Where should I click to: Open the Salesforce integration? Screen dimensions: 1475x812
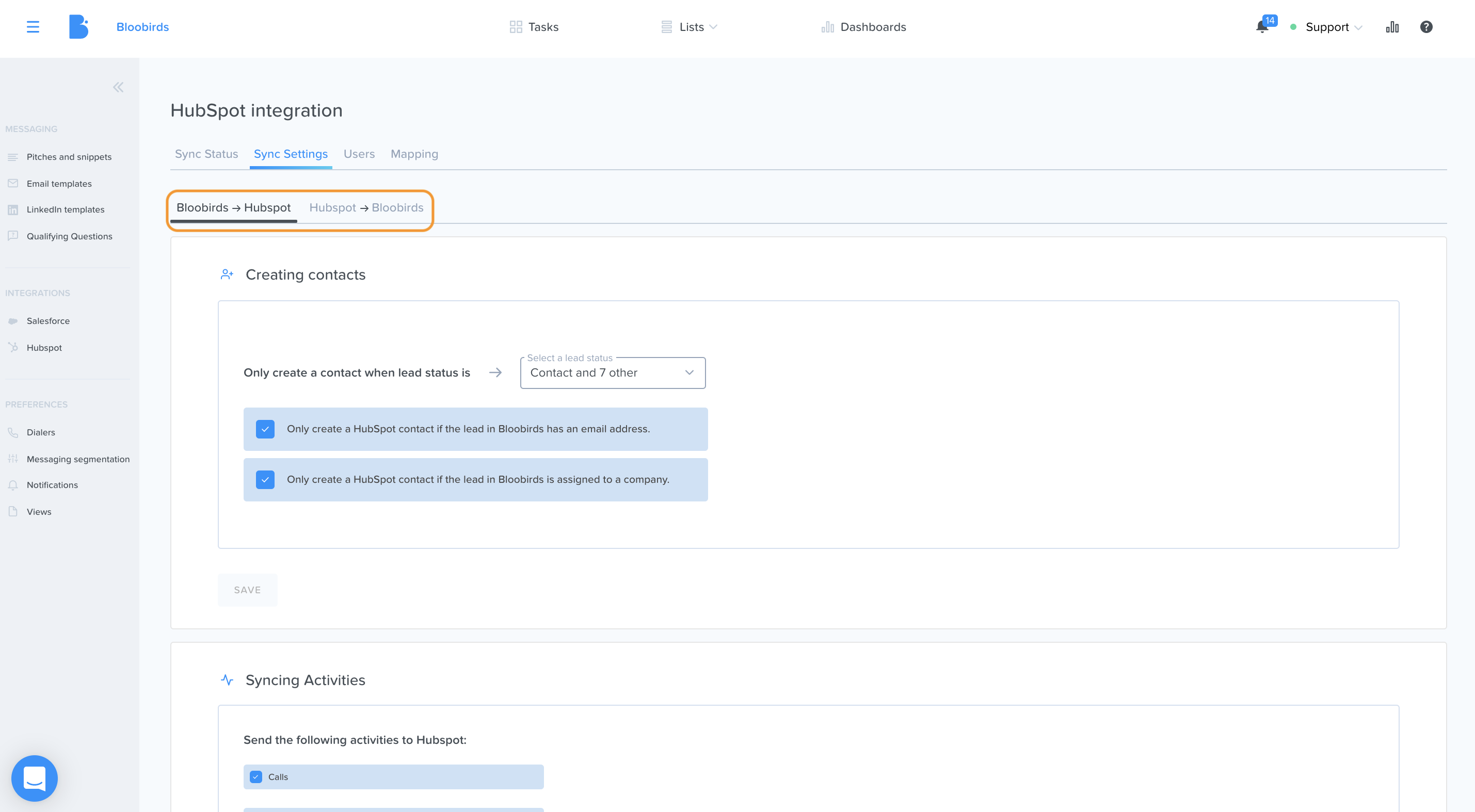48,321
